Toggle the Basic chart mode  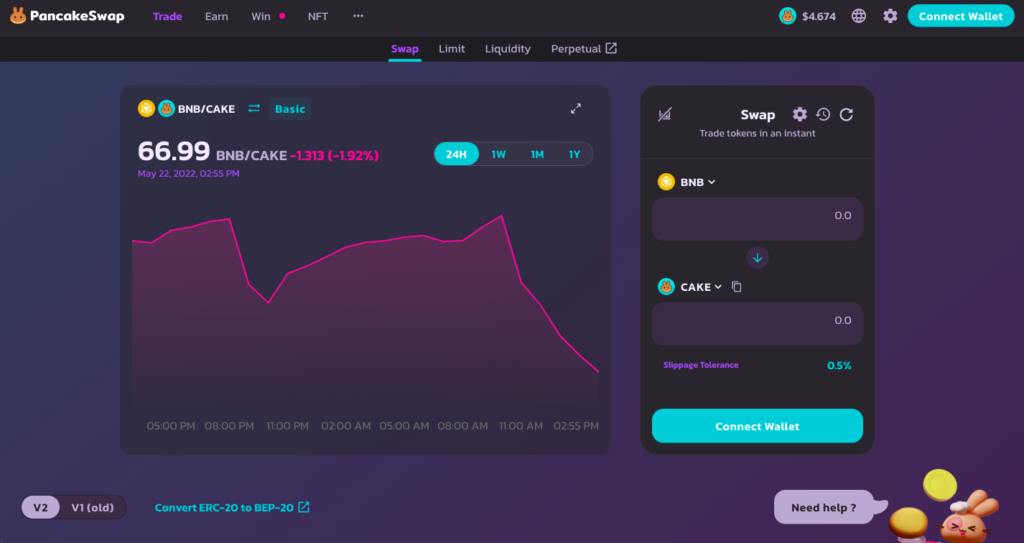click(x=290, y=109)
